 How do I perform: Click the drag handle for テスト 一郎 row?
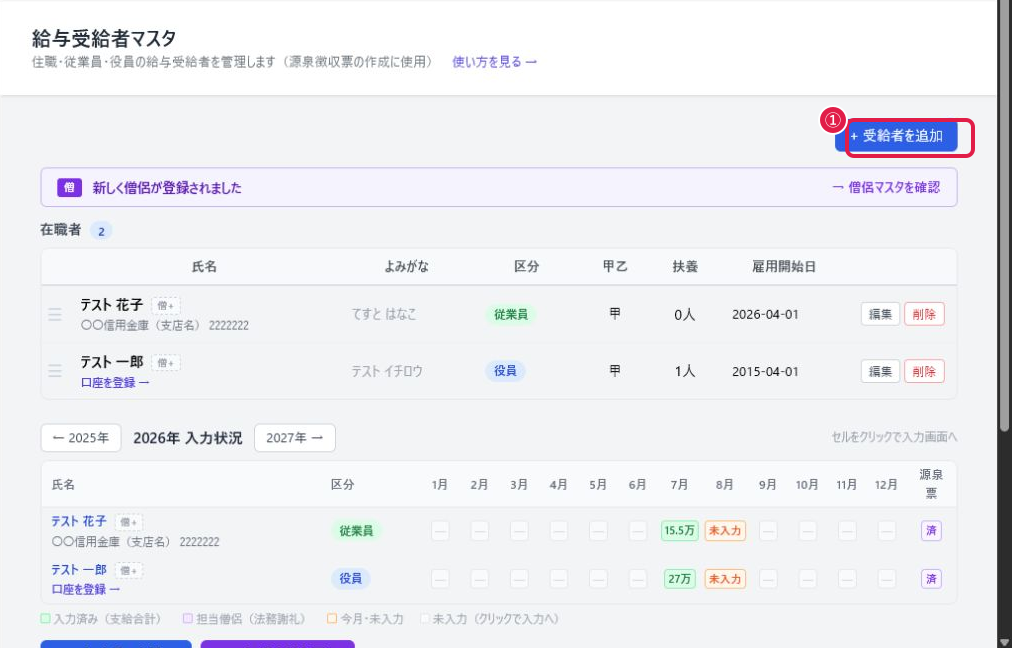(55, 371)
